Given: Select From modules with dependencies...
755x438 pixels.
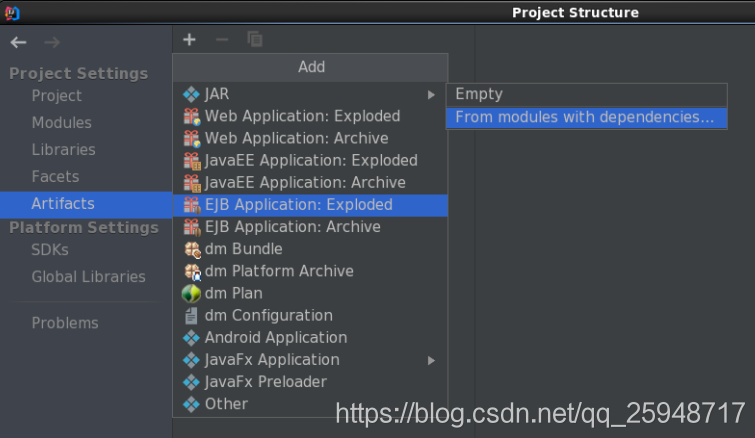Looking at the screenshot, I should (586, 118).
